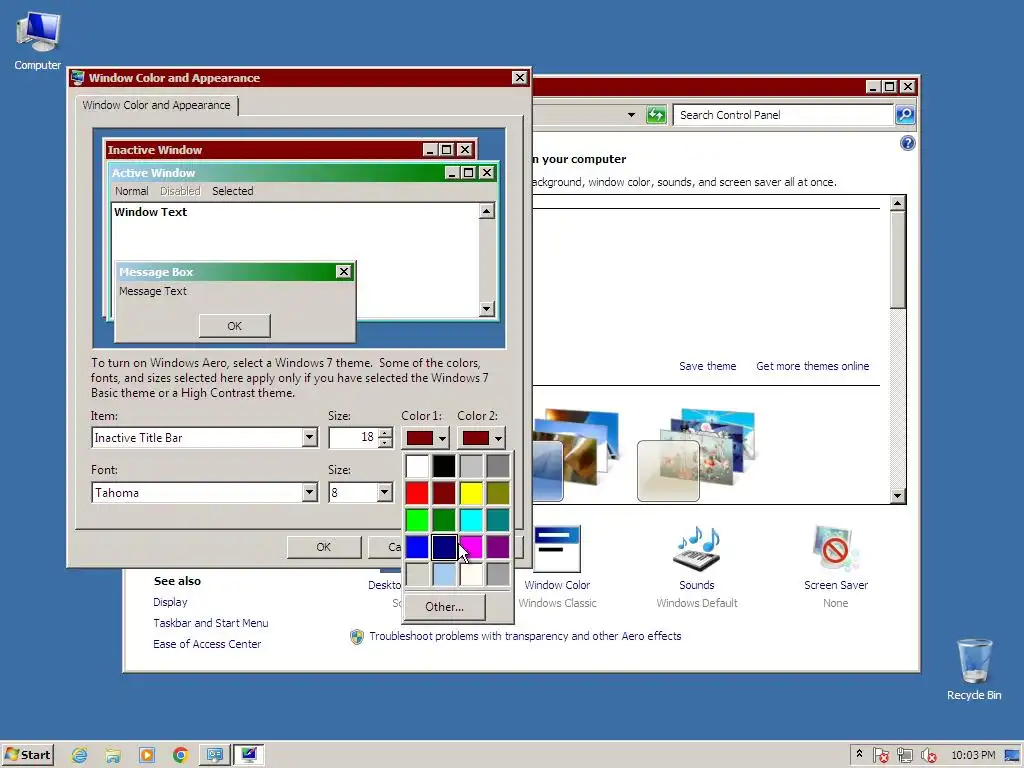The height and width of the screenshot is (768, 1024).
Task: Show hidden tray icons arrow
Action: pyautogui.click(x=859, y=754)
